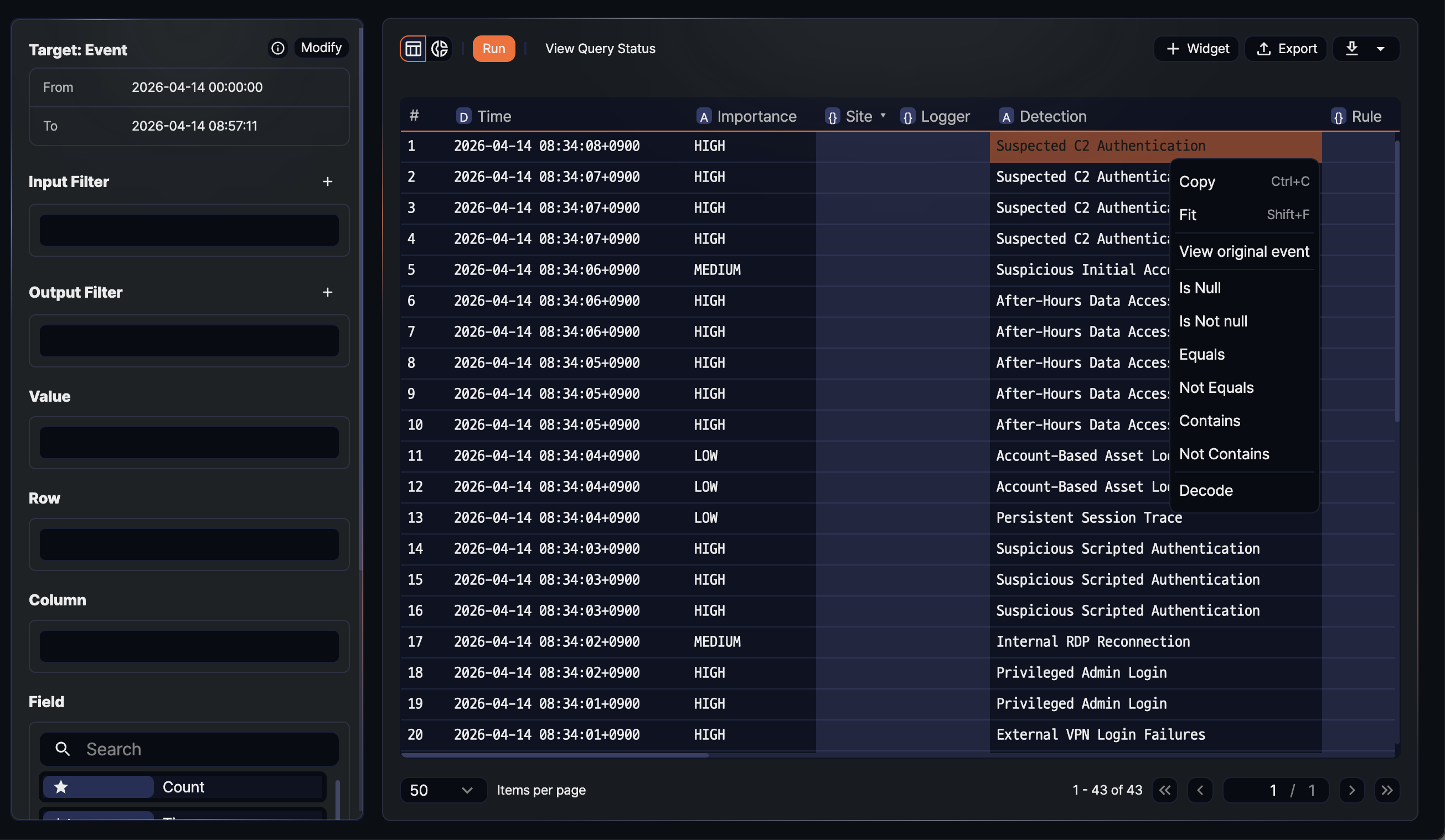Viewport: 1445px width, 840px height.
Task: Open View Query Status
Action: pos(600,48)
